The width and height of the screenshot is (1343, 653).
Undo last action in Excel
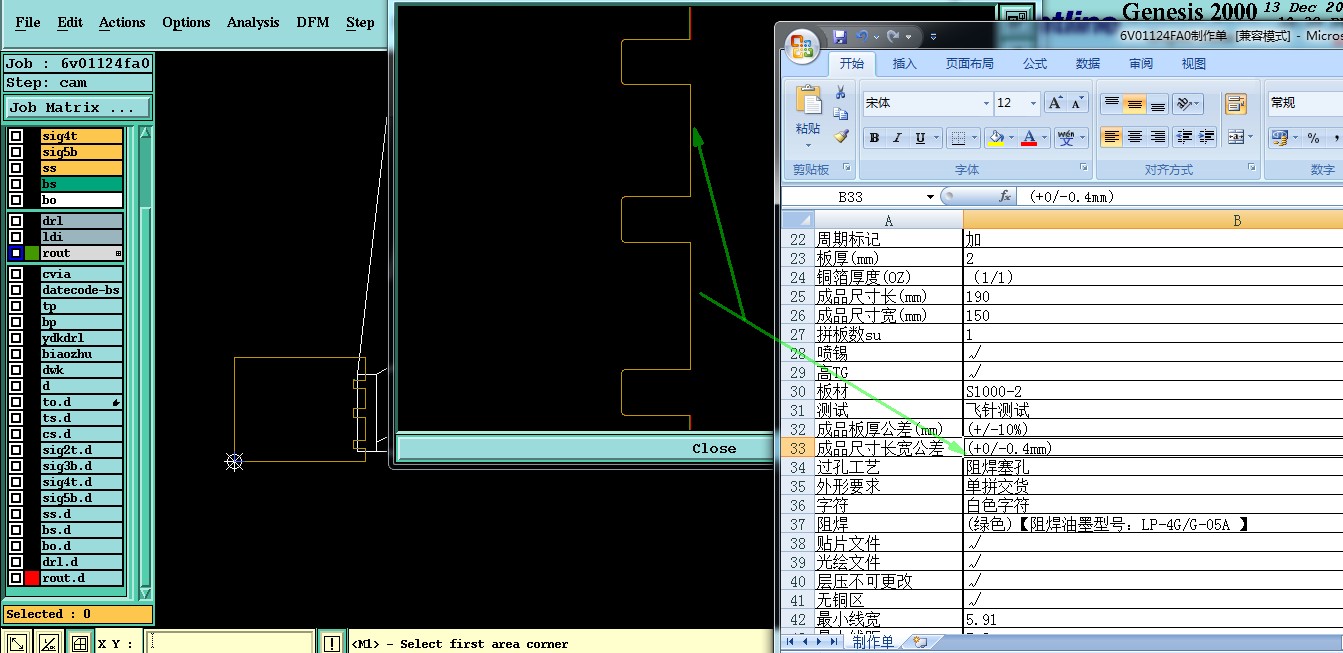click(x=863, y=37)
